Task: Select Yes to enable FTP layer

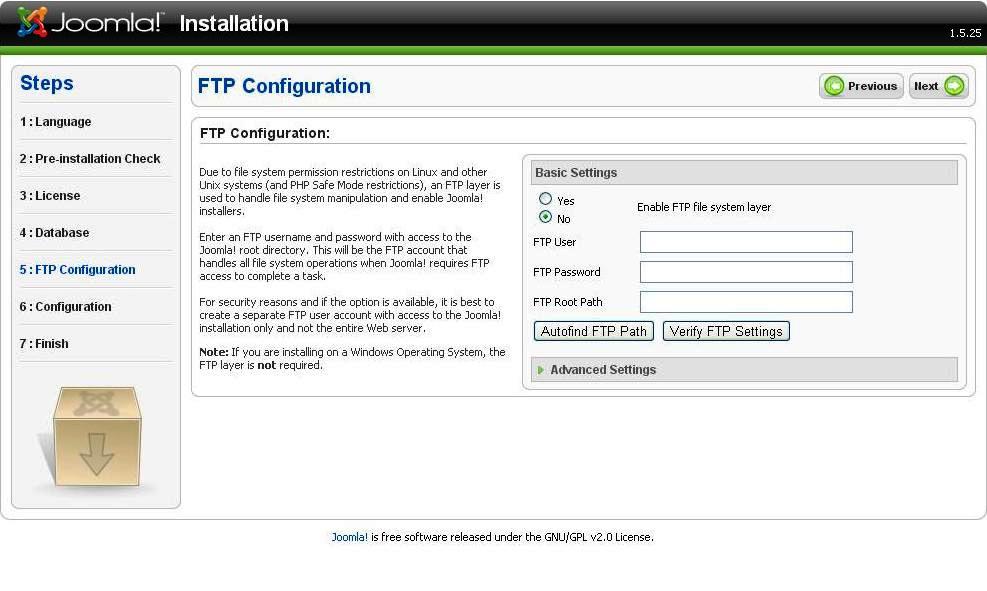Action: coord(545,199)
